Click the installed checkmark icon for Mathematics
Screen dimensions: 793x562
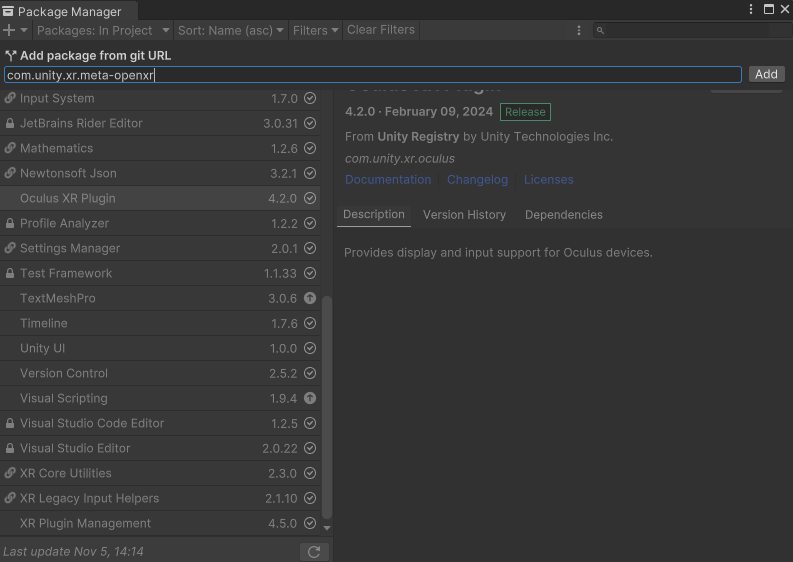[310, 148]
